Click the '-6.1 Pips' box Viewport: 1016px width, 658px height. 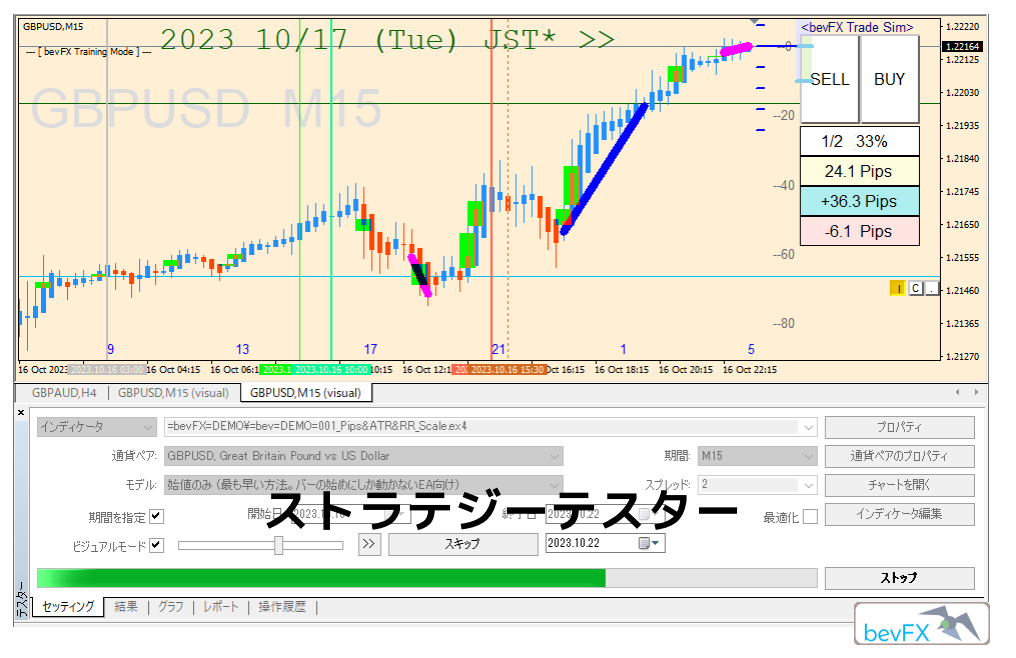tap(859, 231)
